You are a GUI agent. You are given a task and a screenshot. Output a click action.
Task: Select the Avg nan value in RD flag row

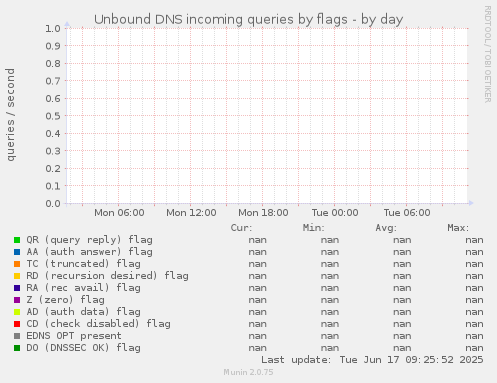click(x=402, y=276)
